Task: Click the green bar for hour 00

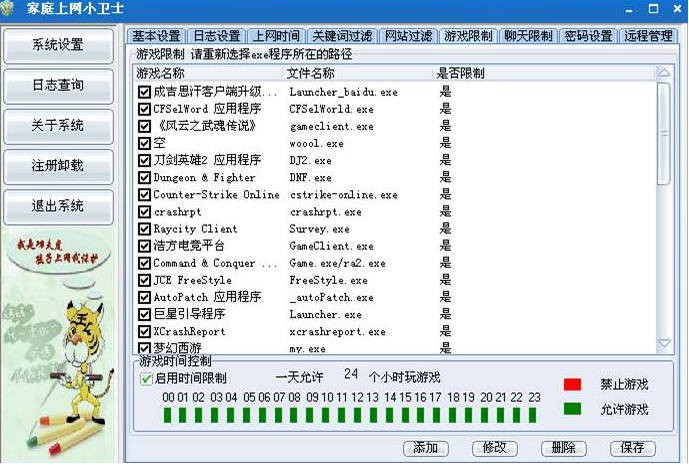Action: click(x=167, y=415)
